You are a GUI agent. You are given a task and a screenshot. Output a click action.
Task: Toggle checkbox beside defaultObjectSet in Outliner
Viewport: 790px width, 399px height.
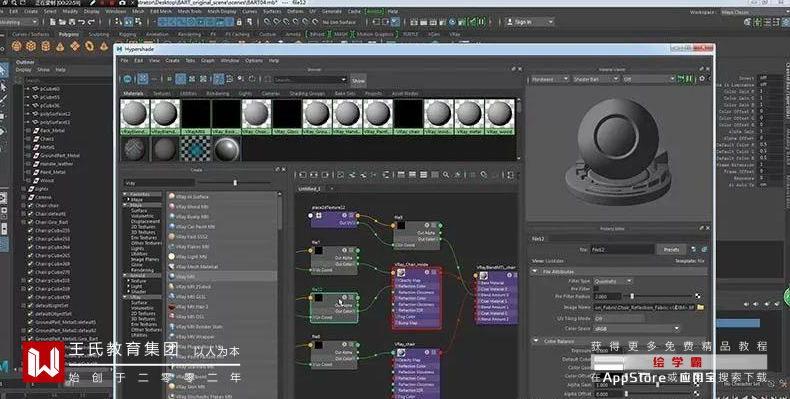(x=30, y=314)
